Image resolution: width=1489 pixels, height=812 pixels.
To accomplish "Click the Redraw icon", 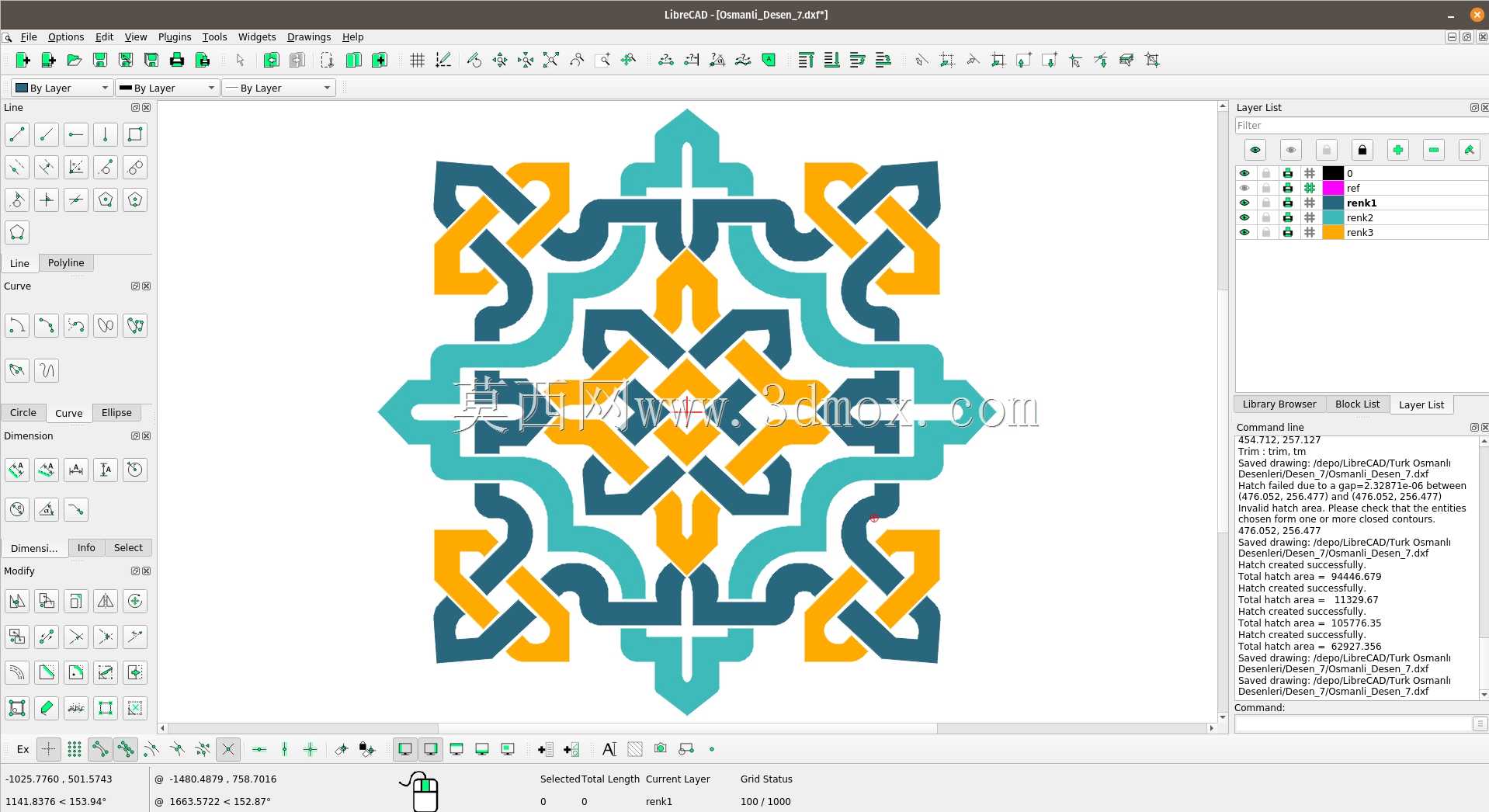I will coord(474,60).
